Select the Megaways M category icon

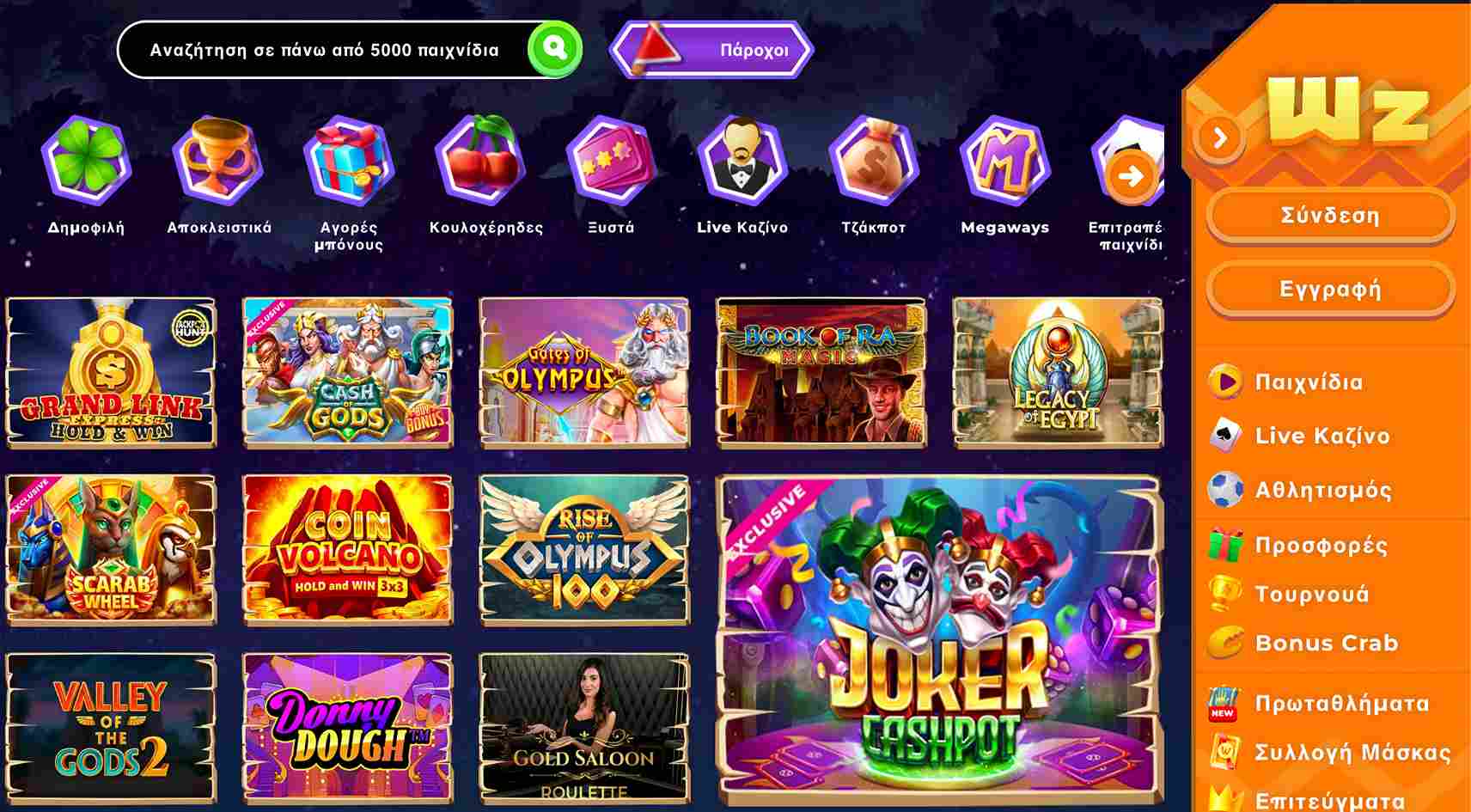point(1004,161)
